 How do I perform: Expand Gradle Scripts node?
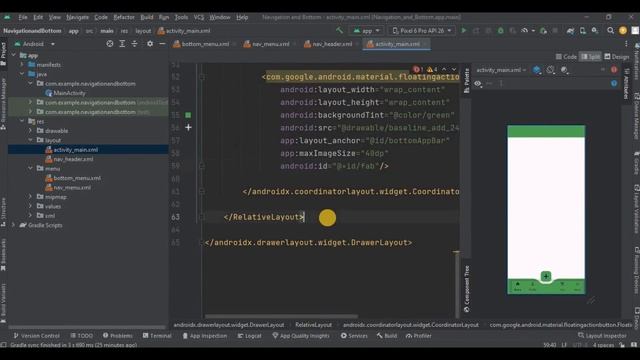tap(14, 225)
